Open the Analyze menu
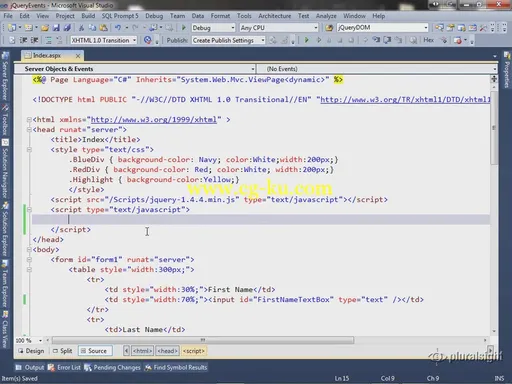 326,16
